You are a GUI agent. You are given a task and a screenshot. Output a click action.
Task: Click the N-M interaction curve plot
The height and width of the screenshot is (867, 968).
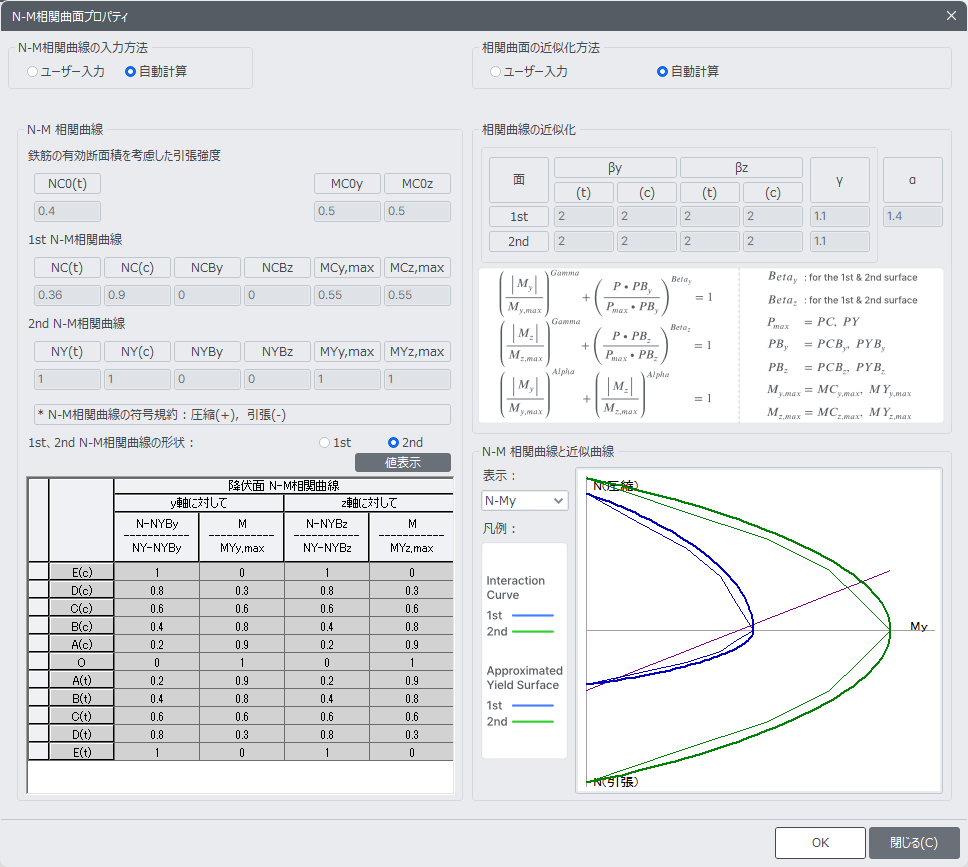pos(759,630)
